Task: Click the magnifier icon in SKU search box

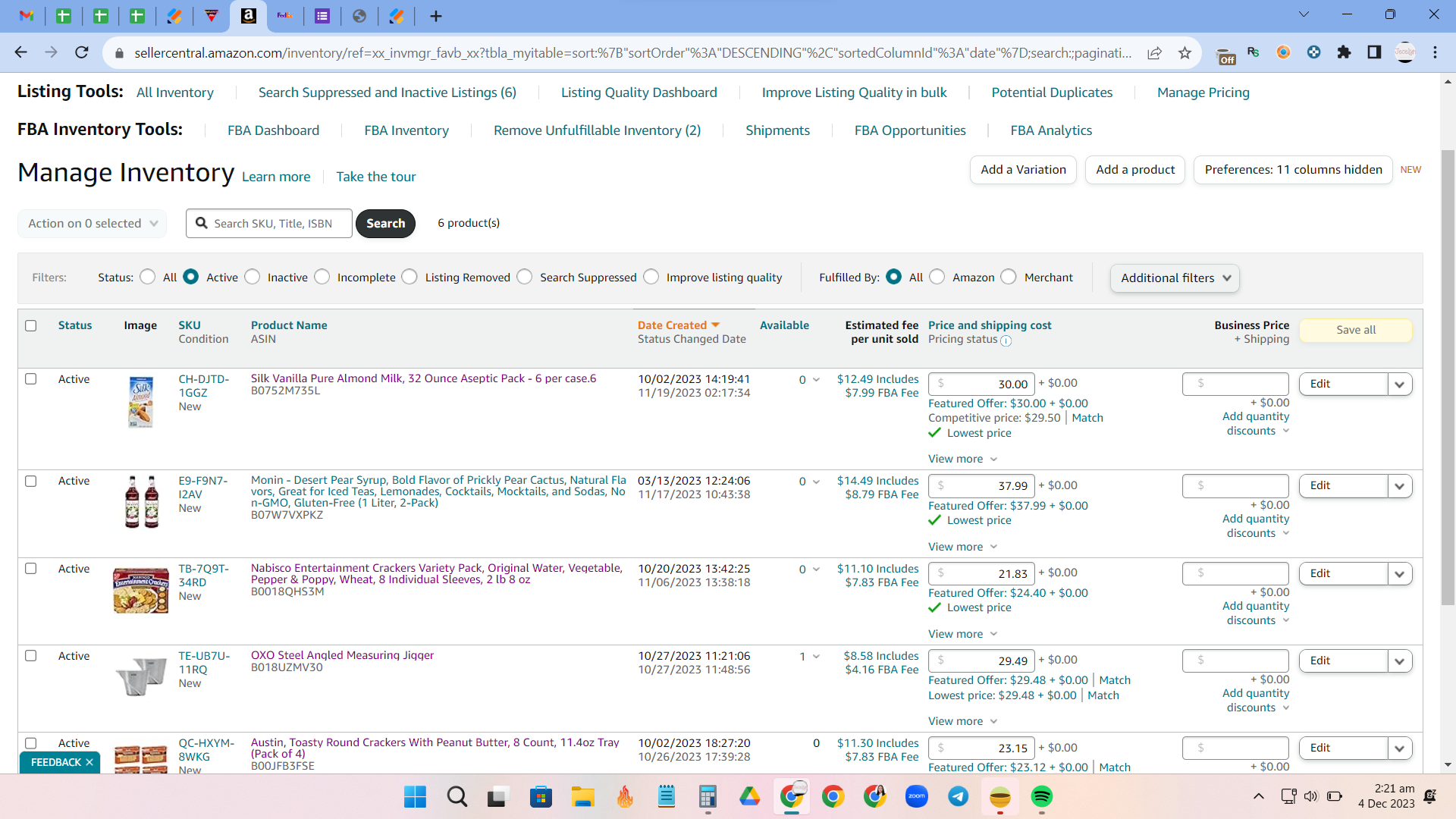Action: pyautogui.click(x=202, y=223)
